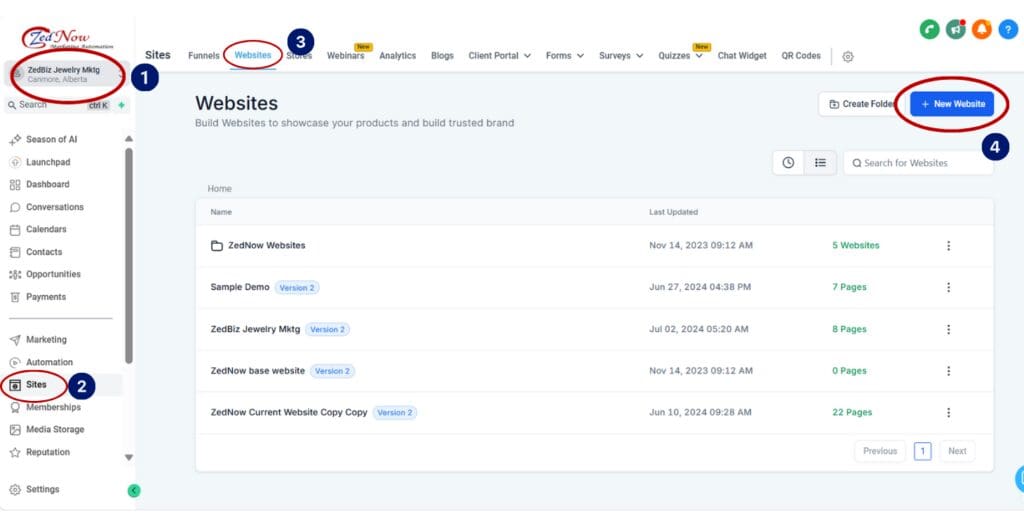The image size is (1024, 527).
Task: Open the Surveys dropdown
Action: 621,56
